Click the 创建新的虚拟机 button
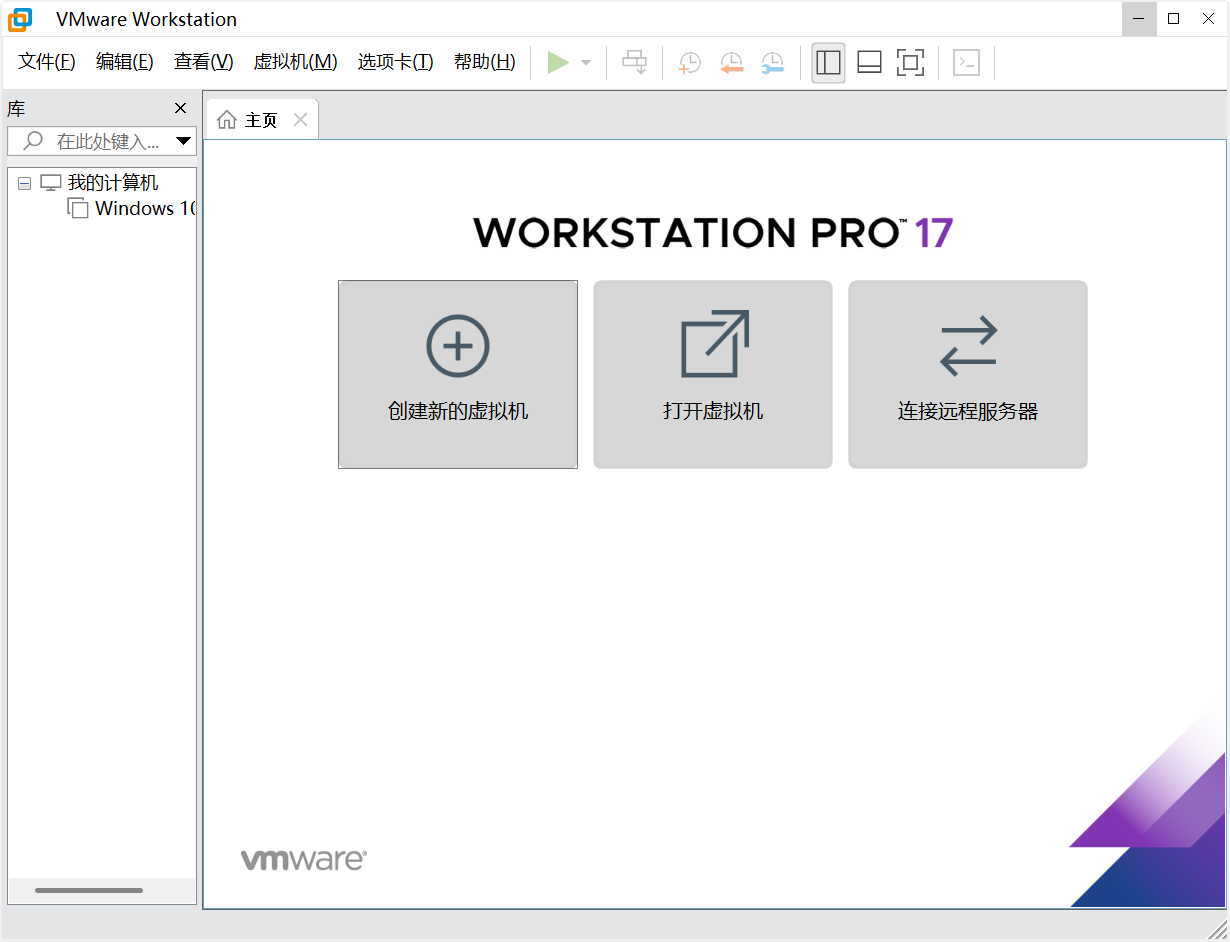The height and width of the screenshot is (942, 1230). (458, 374)
